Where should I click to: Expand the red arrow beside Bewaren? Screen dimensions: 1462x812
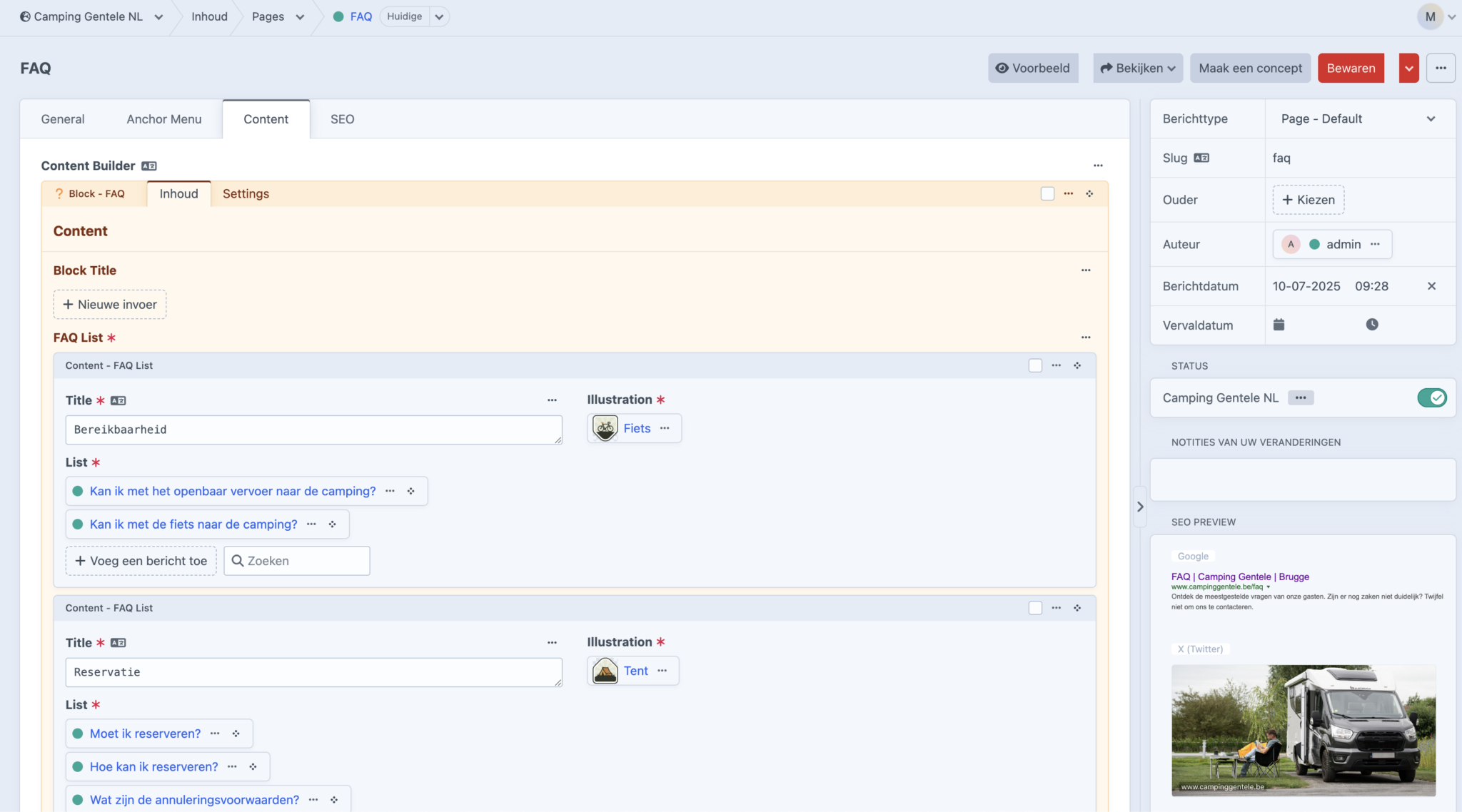click(1408, 68)
